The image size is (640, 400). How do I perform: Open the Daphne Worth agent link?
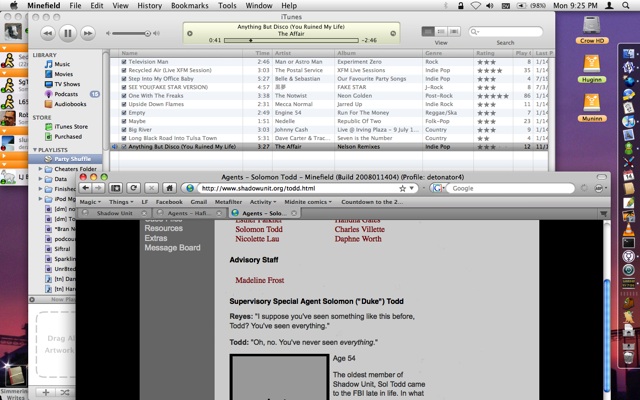(x=358, y=239)
